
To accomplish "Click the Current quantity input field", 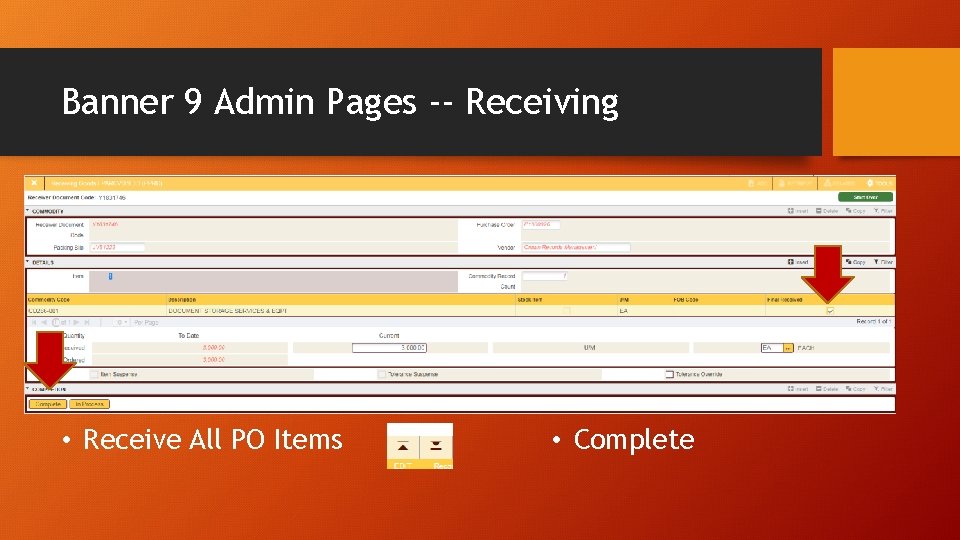I will 389,348.
